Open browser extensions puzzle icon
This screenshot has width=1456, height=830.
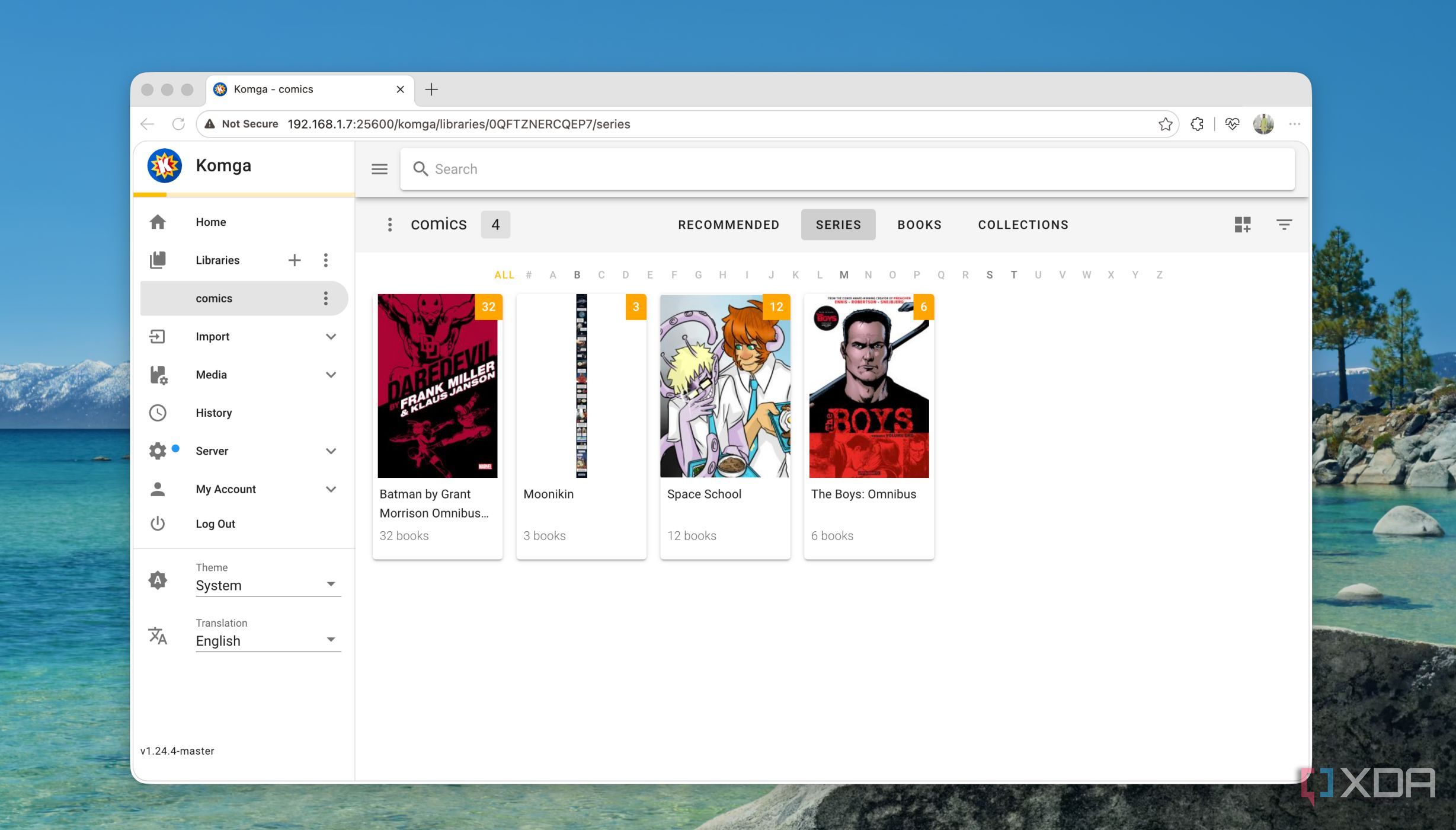1197,124
